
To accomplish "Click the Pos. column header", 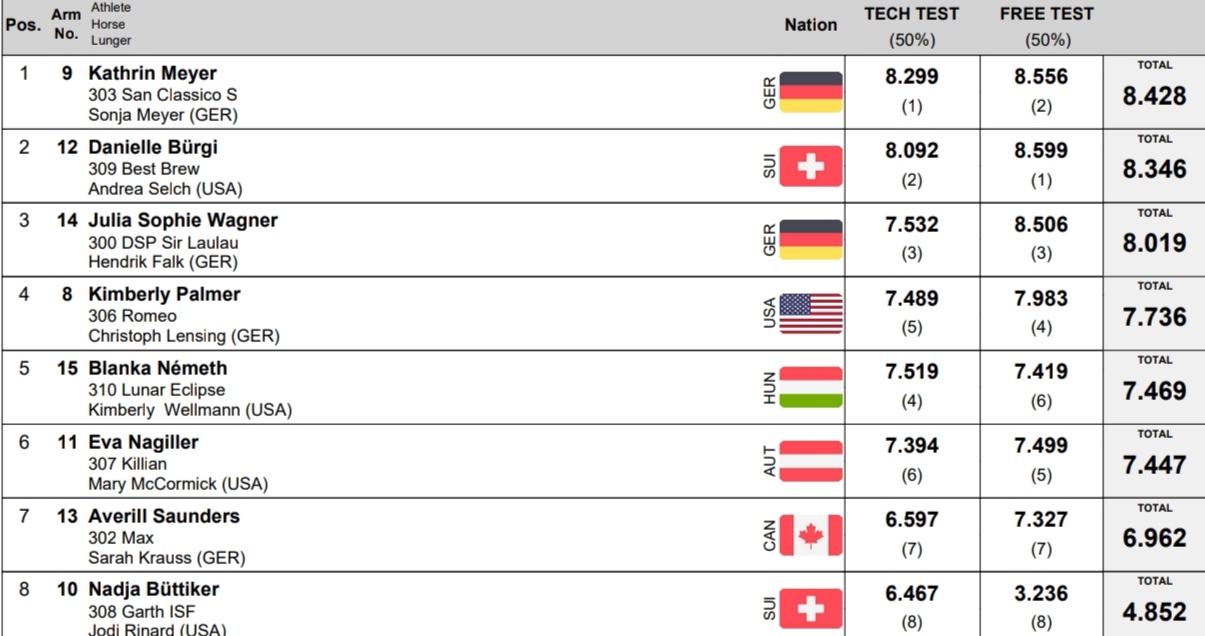I will (x=23, y=24).
